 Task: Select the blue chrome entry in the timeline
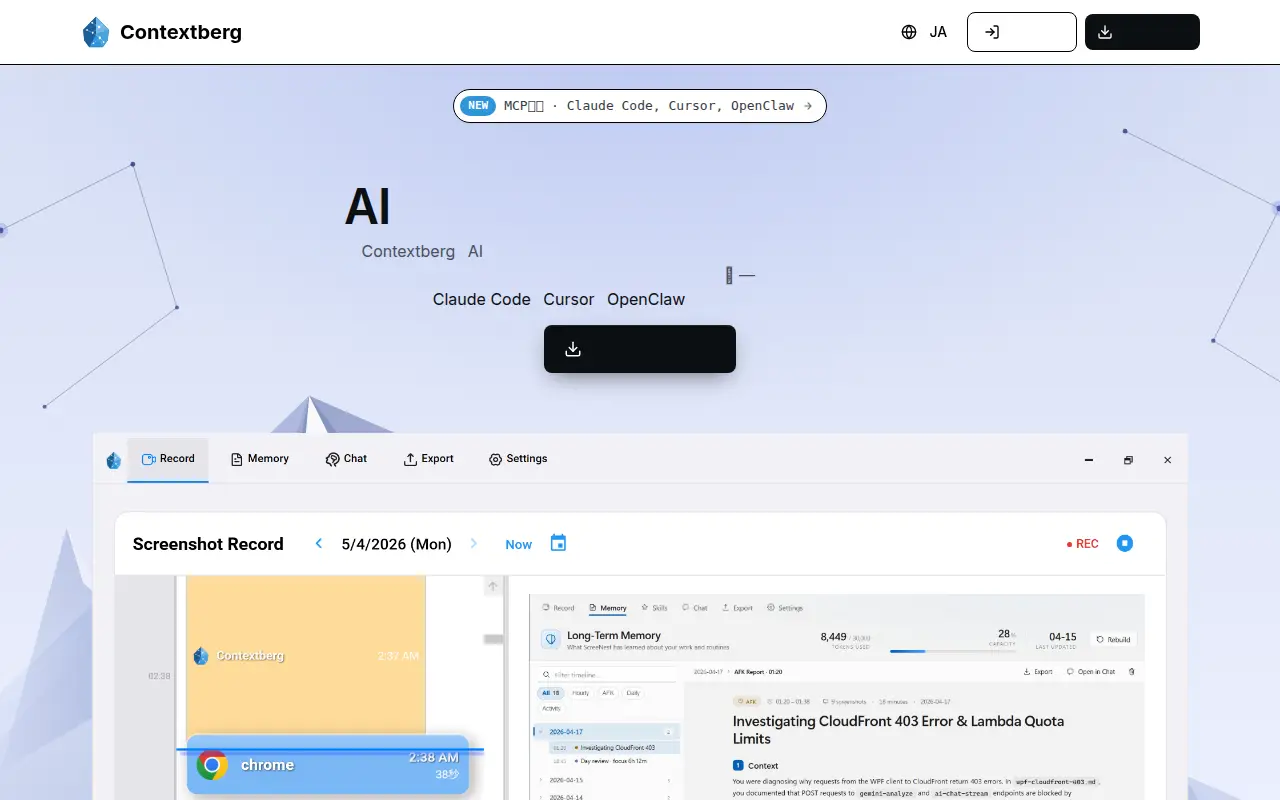pos(327,765)
